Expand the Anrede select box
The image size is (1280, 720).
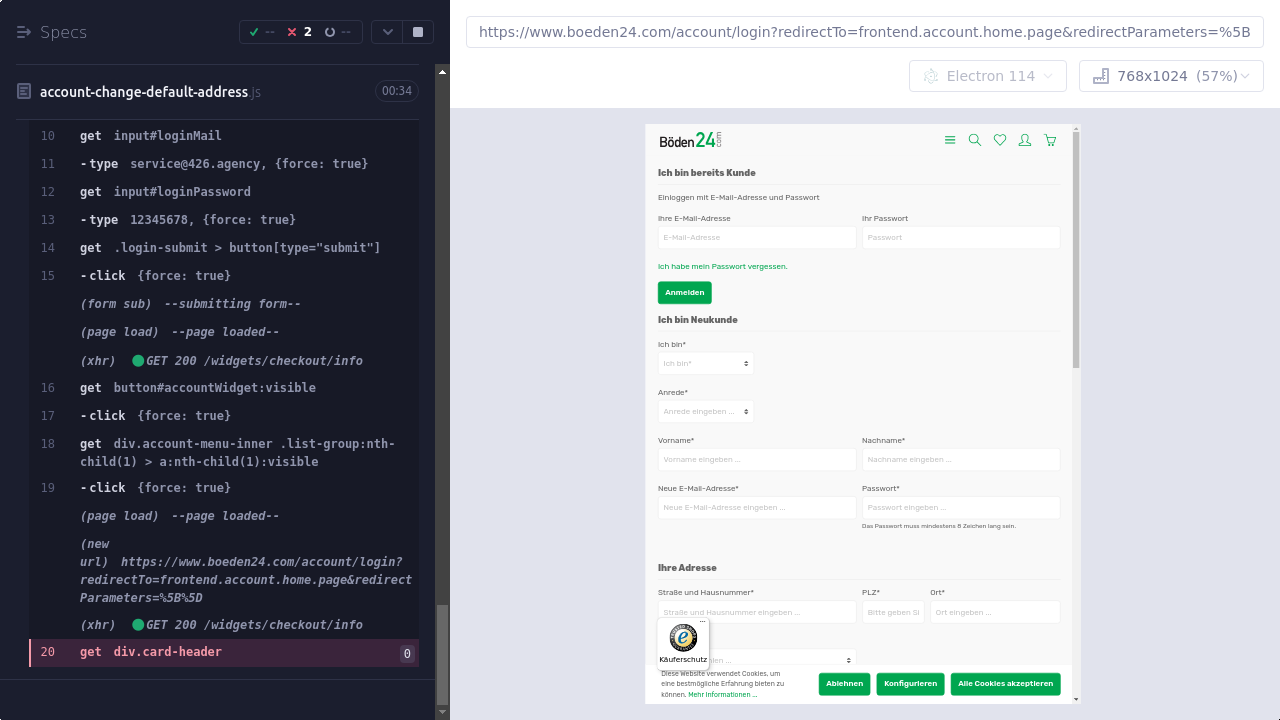pyautogui.click(x=705, y=411)
